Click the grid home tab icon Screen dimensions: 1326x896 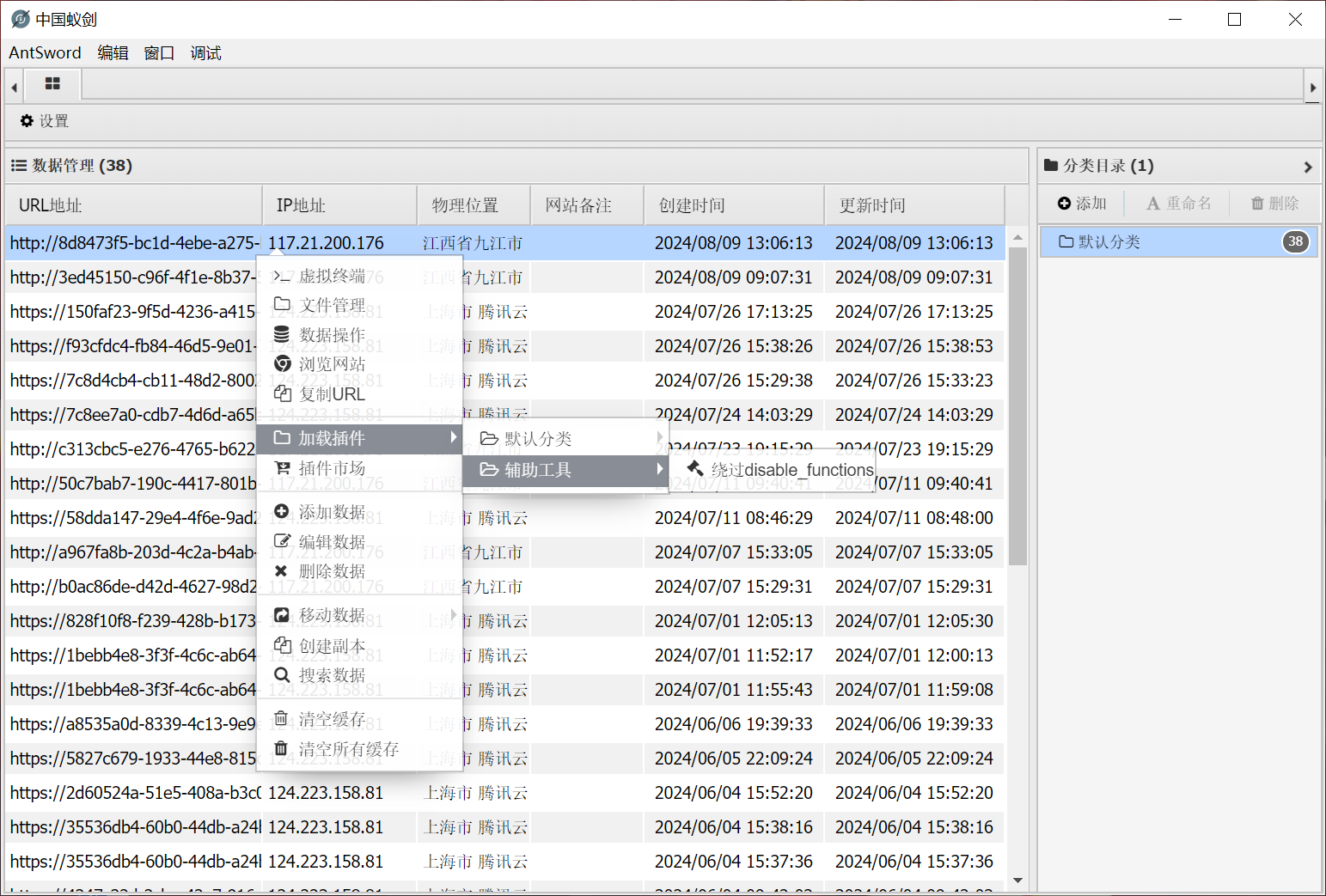(x=52, y=84)
